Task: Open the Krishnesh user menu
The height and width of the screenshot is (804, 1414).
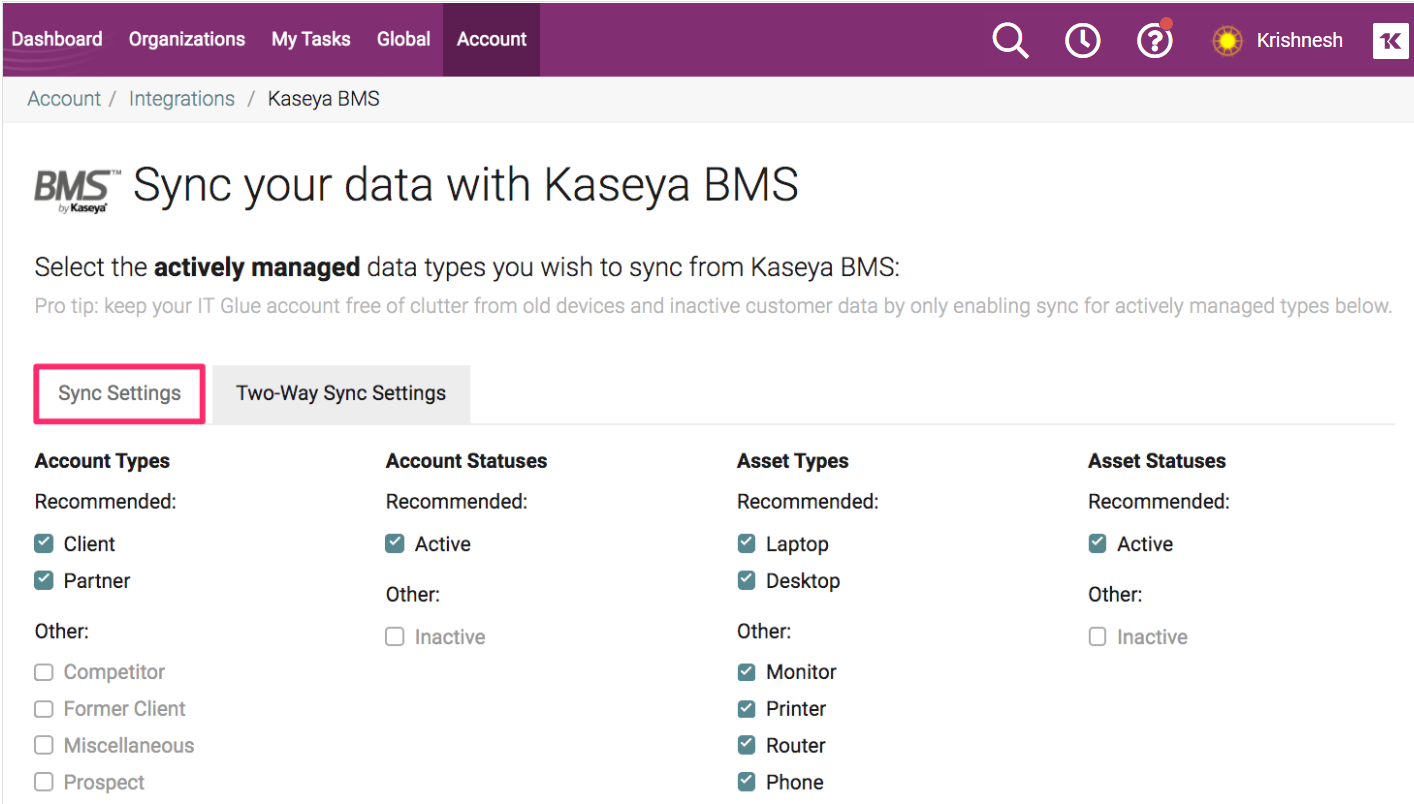Action: (1299, 41)
